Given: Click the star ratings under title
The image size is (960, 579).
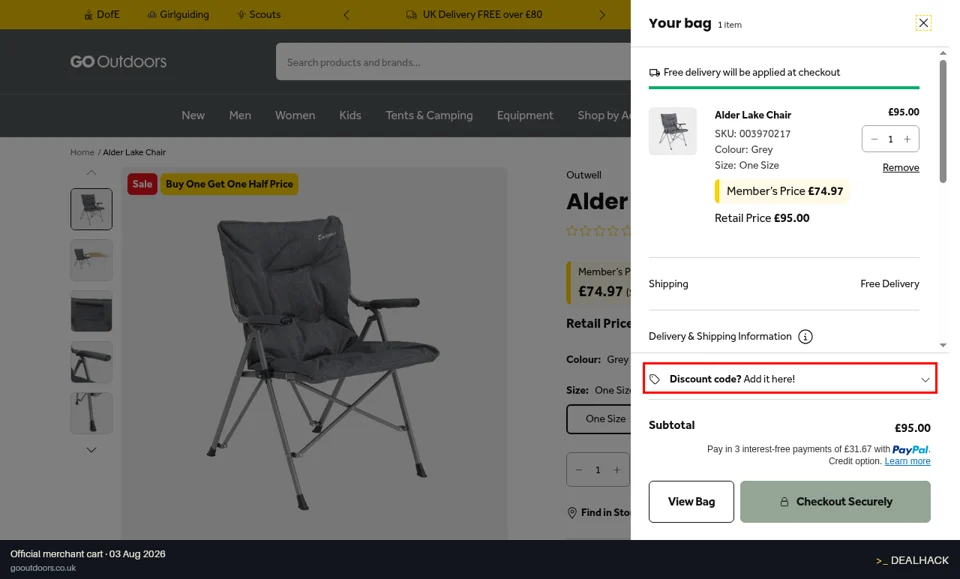Looking at the screenshot, I should (598, 231).
